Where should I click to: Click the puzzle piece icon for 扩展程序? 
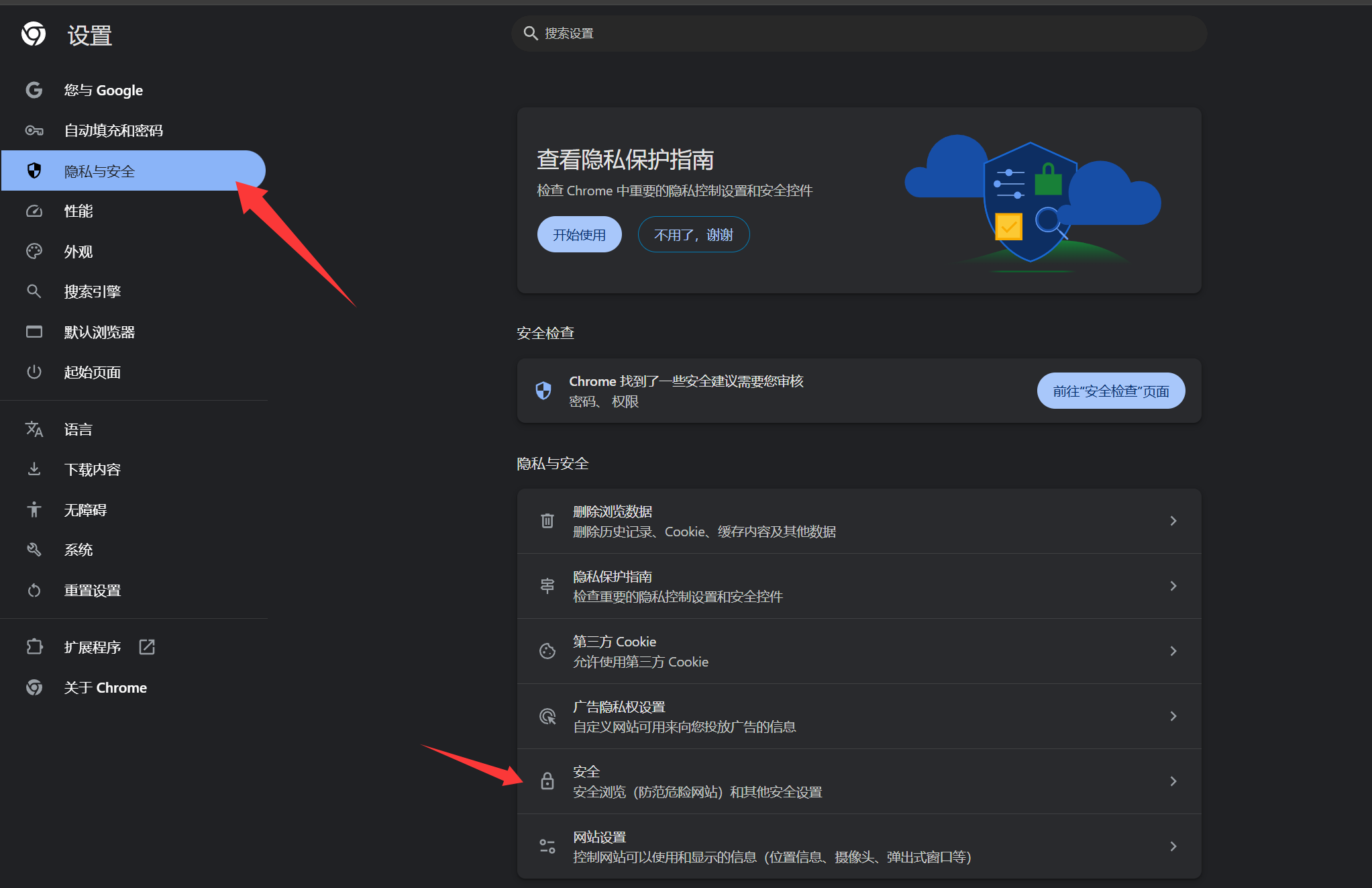(34, 646)
